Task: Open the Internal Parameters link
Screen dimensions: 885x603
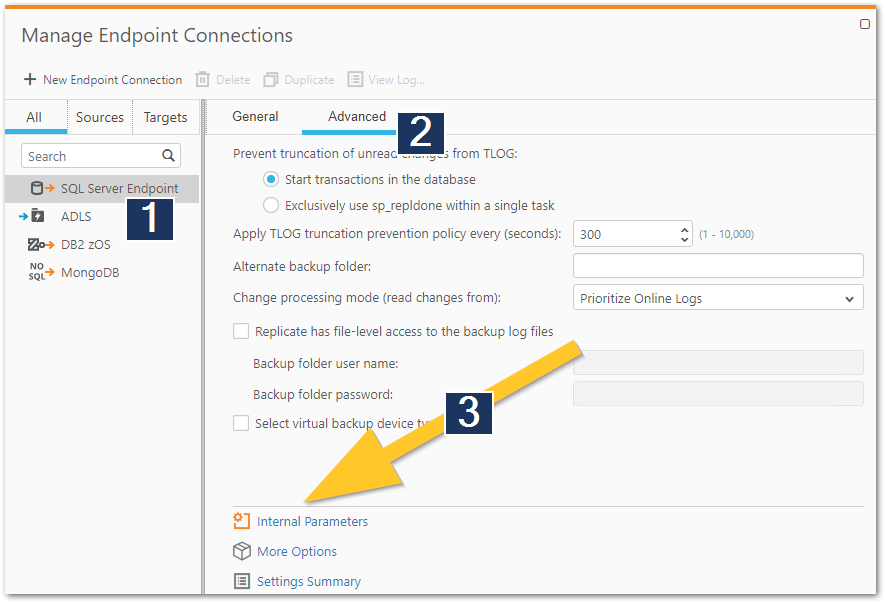Action: click(x=312, y=521)
